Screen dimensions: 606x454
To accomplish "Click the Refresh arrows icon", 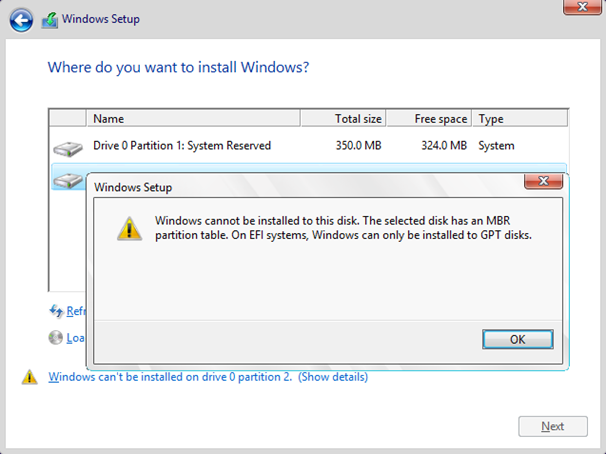I will point(56,311).
